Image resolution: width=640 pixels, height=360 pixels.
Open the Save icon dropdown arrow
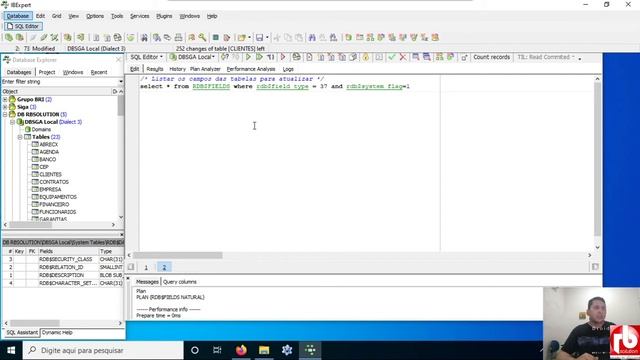267,38
